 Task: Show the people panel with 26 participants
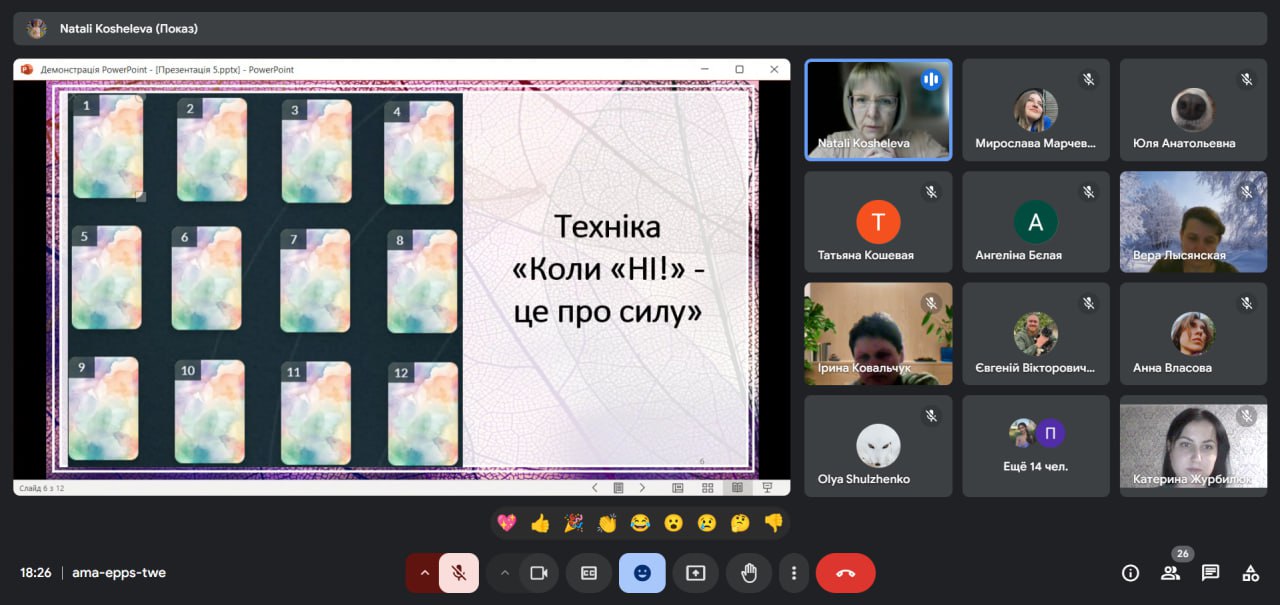pos(1170,573)
